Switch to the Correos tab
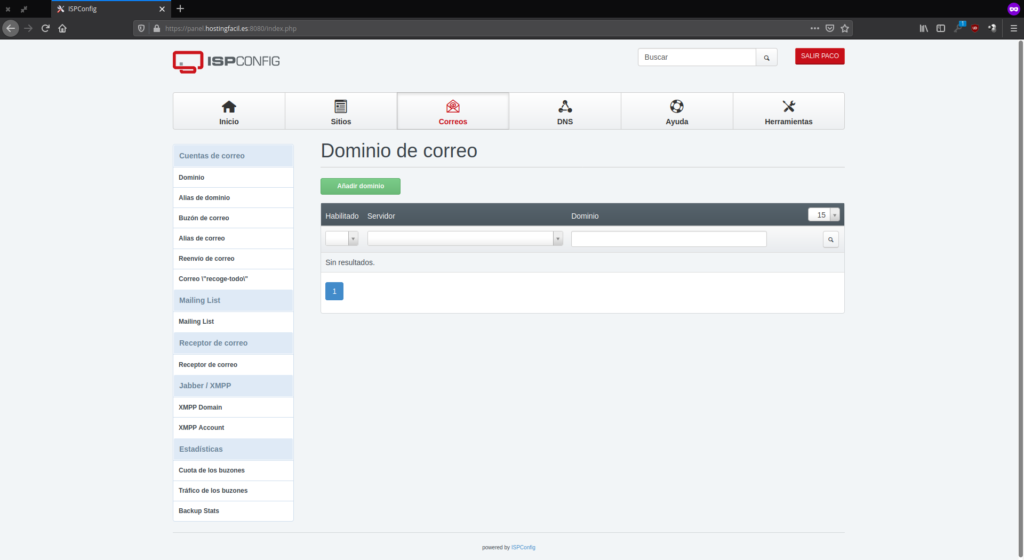Viewport: 1024px width, 560px height. point(453,111)
